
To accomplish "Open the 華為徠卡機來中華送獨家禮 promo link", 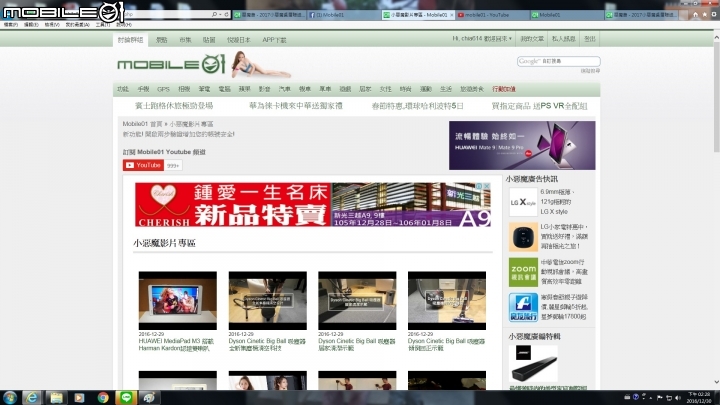I will click(296, 106).
